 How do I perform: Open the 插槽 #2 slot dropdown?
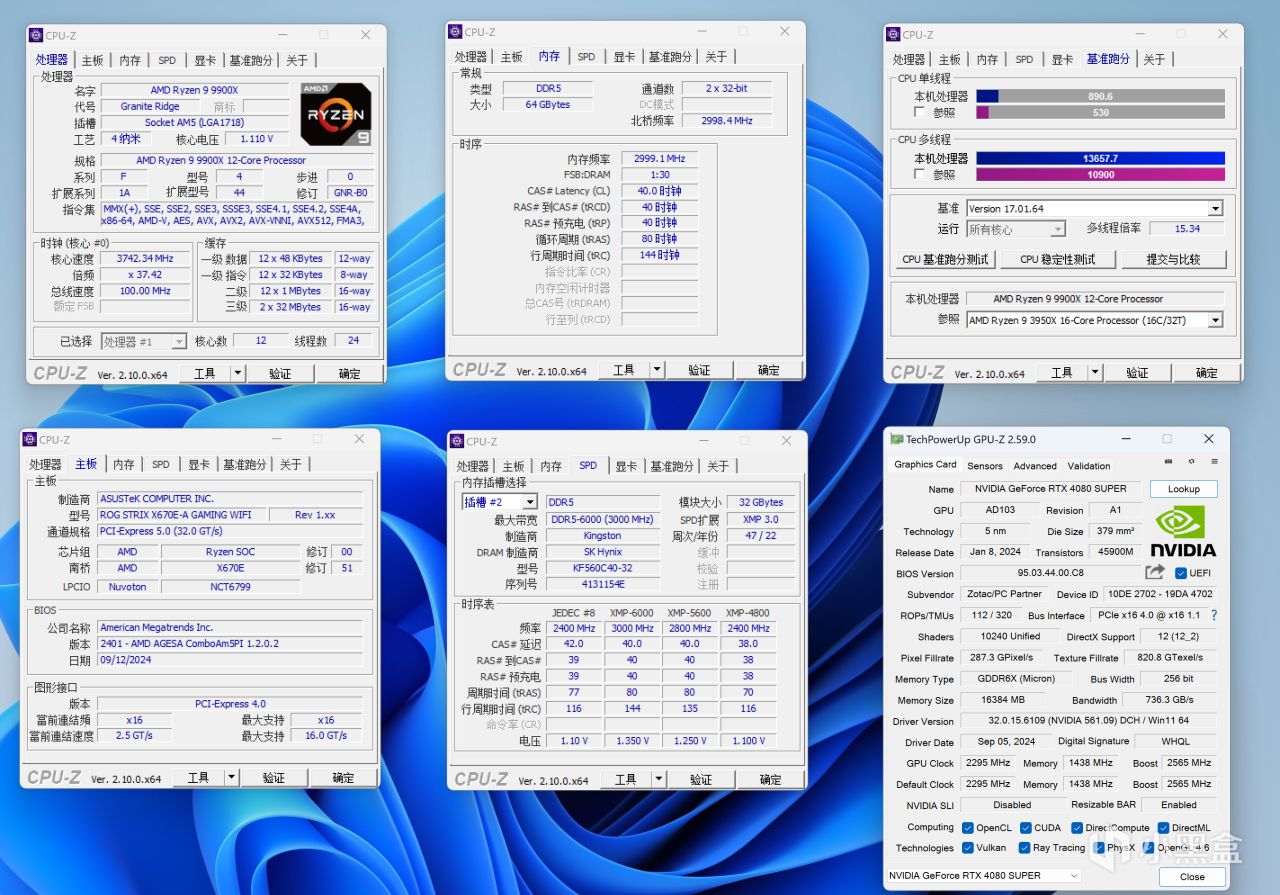[529, 502]
